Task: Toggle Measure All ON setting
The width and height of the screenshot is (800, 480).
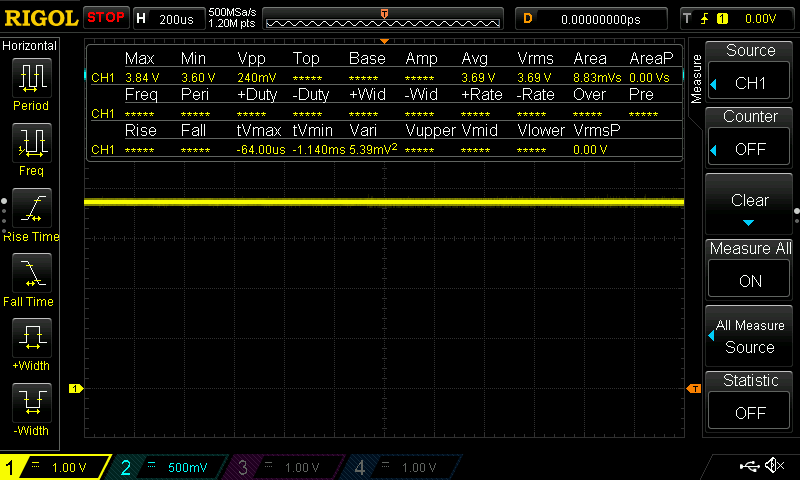Action: click(x=750, y=268)
